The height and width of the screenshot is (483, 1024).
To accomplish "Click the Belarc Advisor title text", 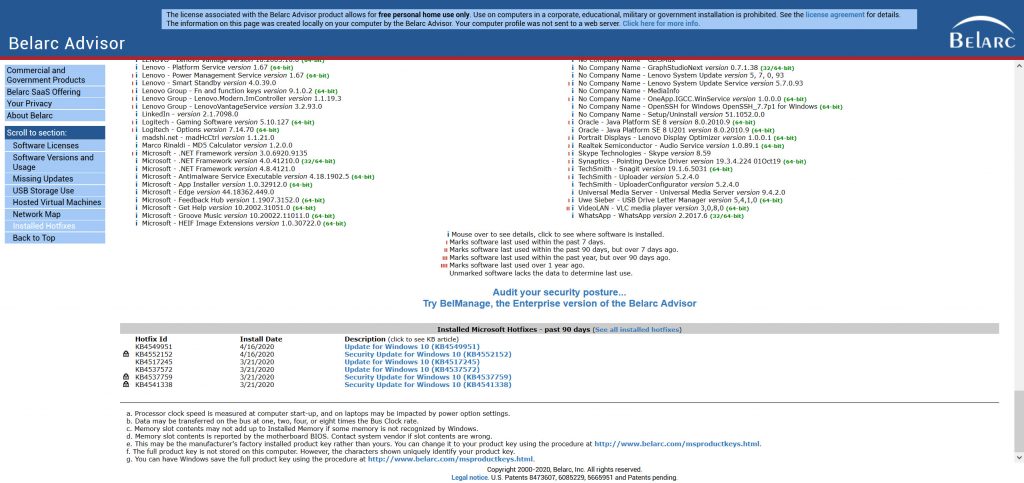I will pos(67,44).
